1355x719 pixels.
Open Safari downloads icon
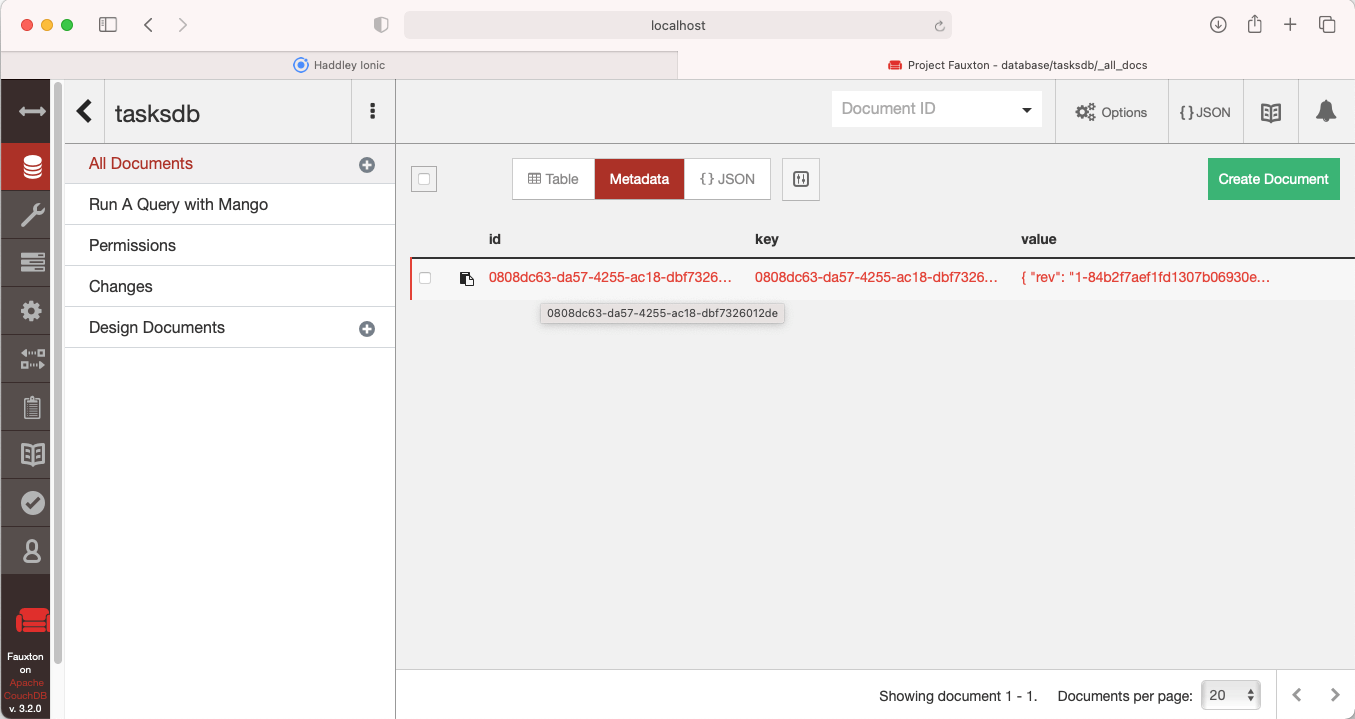1218,25
